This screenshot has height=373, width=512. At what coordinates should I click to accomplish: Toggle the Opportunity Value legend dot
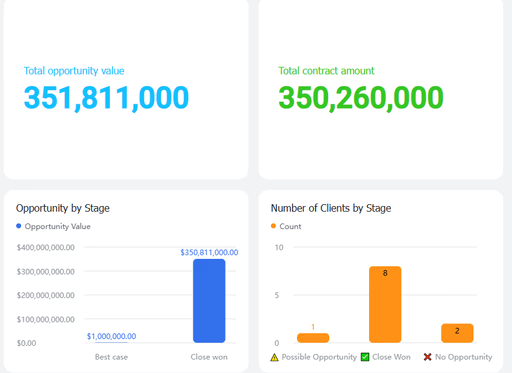[x=19, y=226]
